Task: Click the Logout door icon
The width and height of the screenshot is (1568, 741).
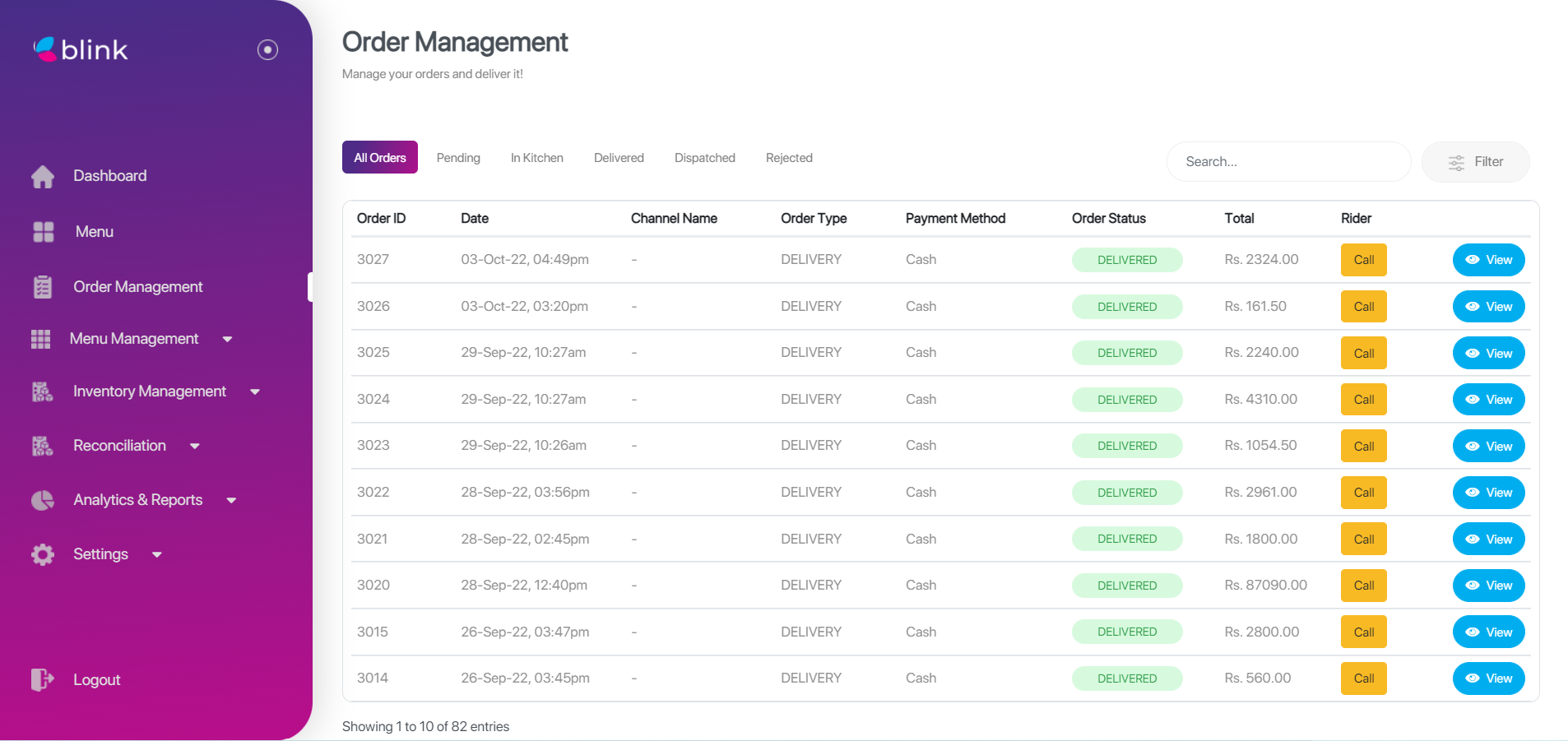Action: click(42, 679)
